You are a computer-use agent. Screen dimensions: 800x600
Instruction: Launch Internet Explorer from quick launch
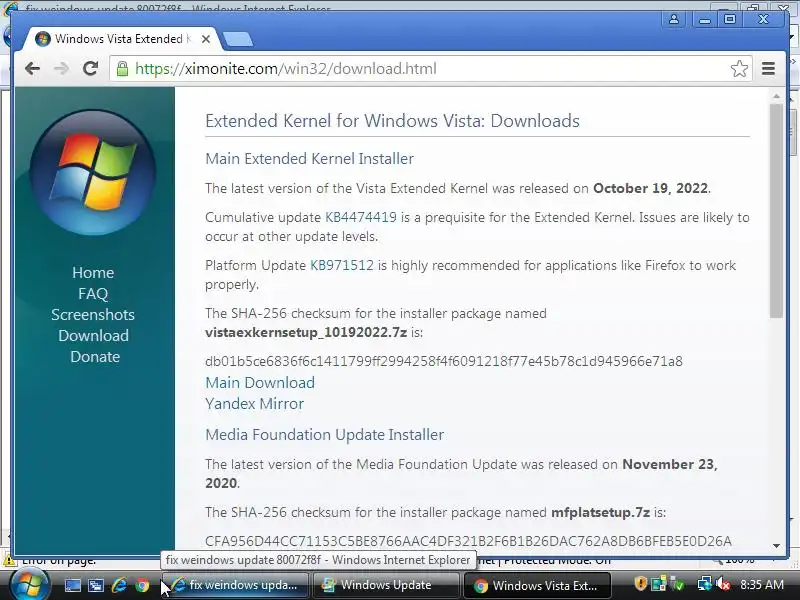119,585
